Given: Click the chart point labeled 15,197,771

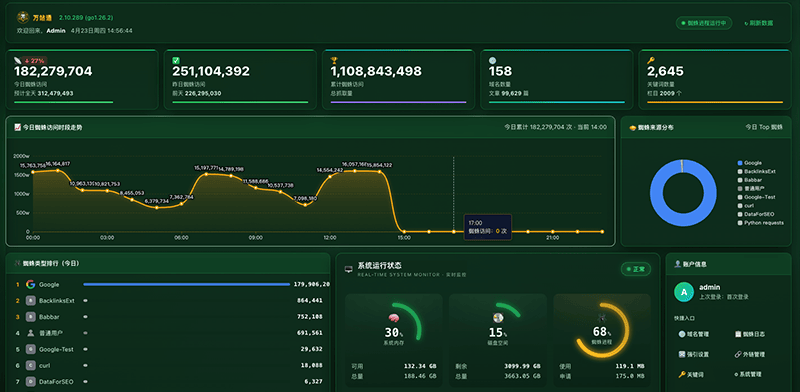Looking at the screenshot, I should click(206, 174).
